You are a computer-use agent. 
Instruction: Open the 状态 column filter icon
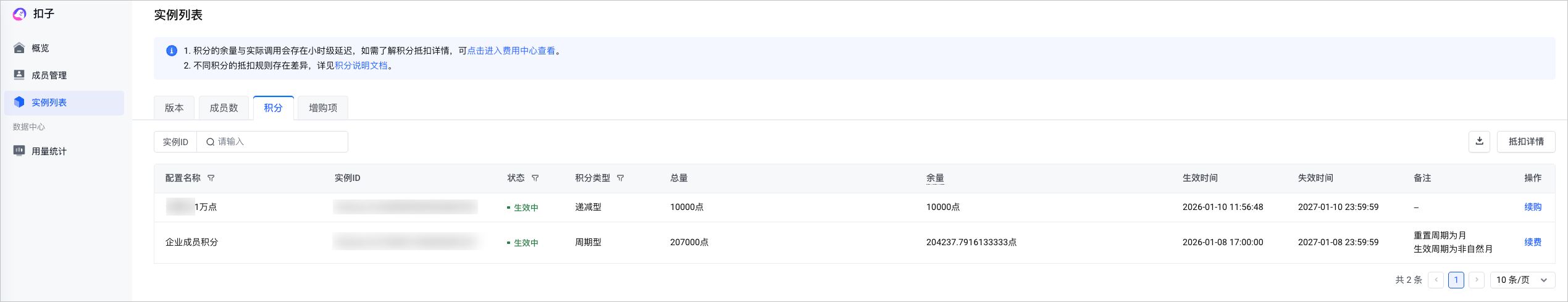(x=535, y=178)
